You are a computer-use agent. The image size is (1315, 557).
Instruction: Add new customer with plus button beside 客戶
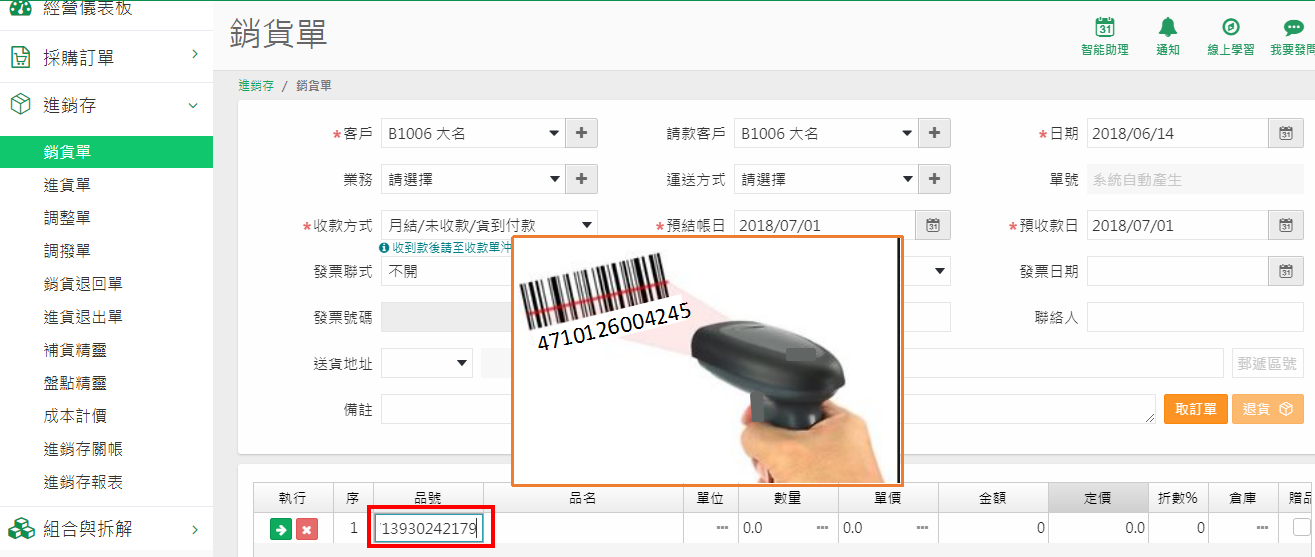[582, 133]
